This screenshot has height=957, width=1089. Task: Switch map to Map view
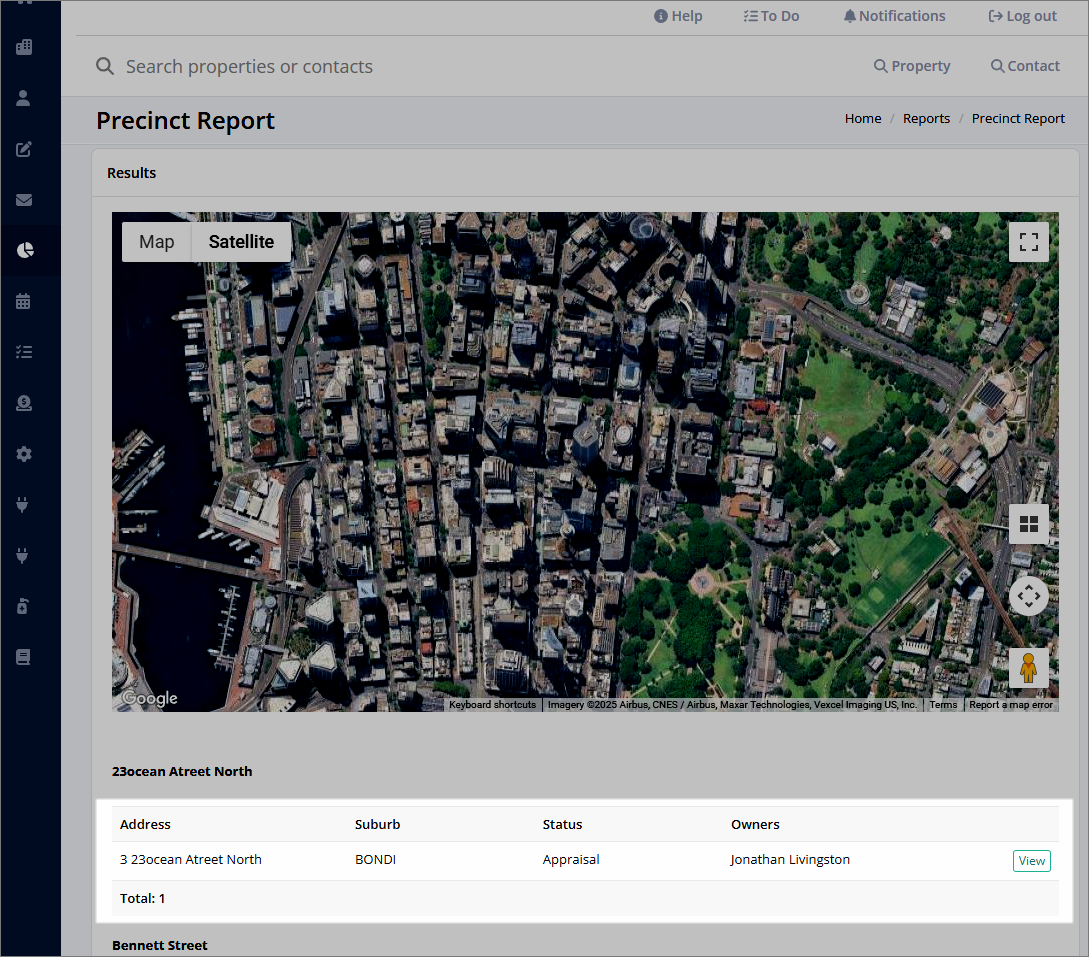click(x=156, y=242)
